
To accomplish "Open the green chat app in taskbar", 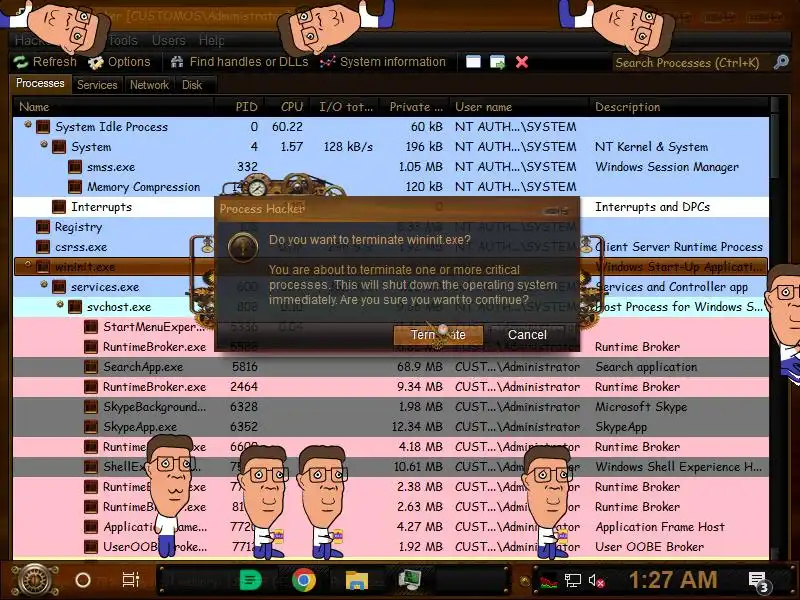I will [x=251, y=580].
